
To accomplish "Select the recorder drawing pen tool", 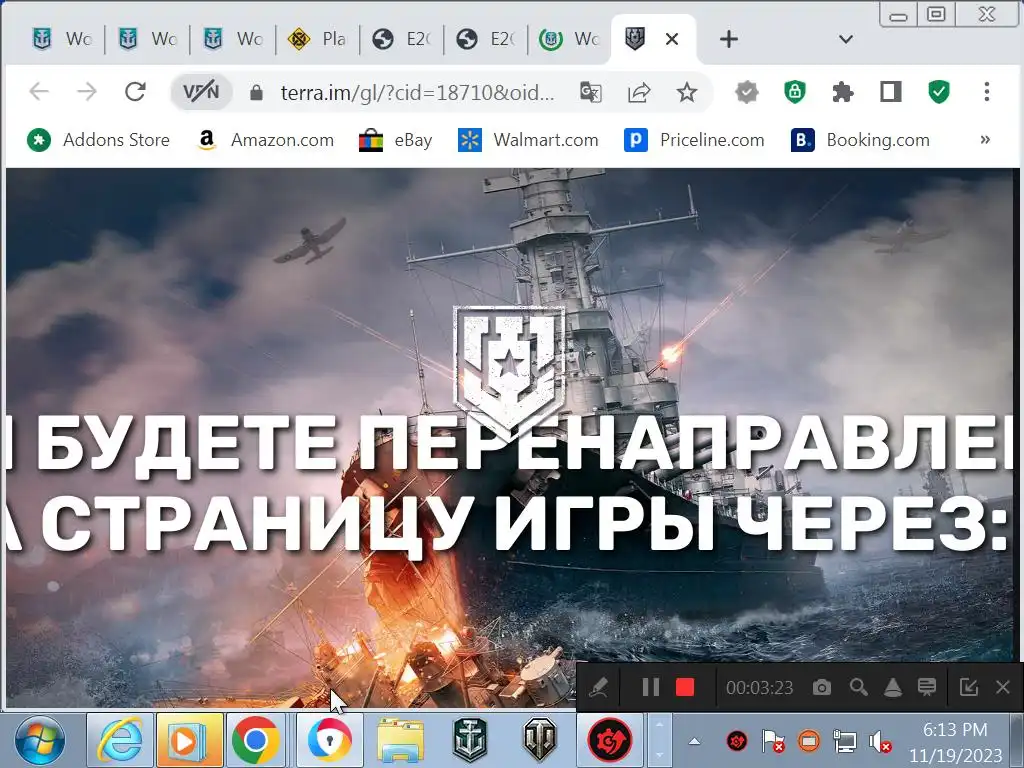I will [x=599, y=687].
